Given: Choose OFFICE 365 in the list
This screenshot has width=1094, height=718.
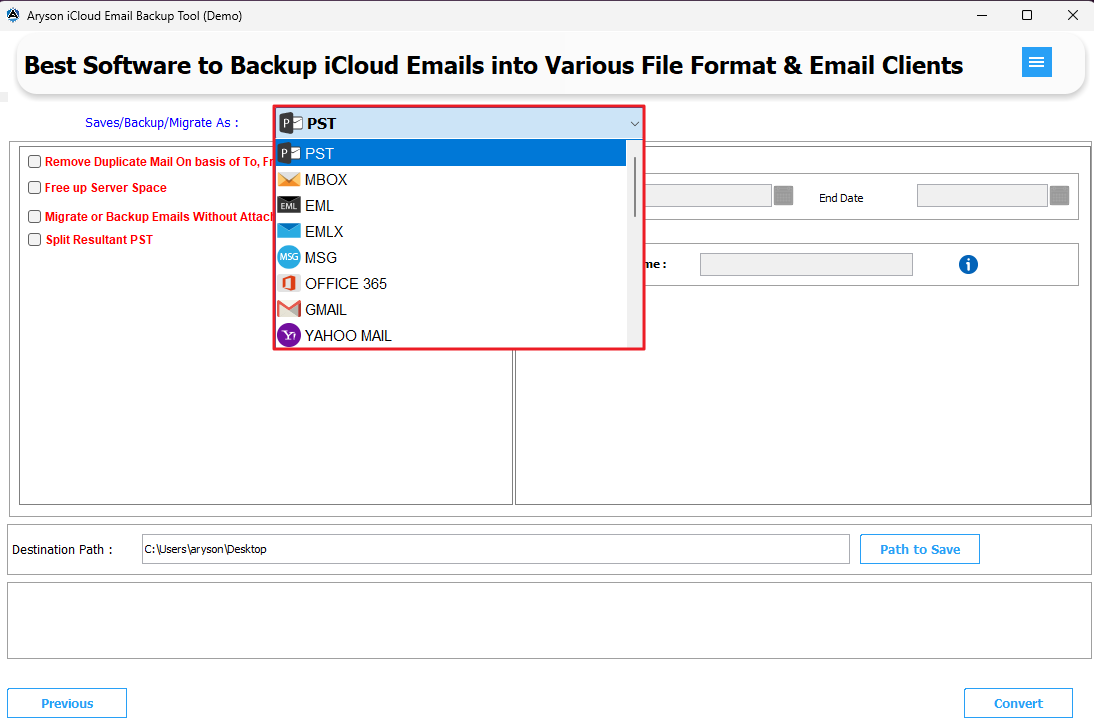Looking at the screenshot, I should pos(451,283).
